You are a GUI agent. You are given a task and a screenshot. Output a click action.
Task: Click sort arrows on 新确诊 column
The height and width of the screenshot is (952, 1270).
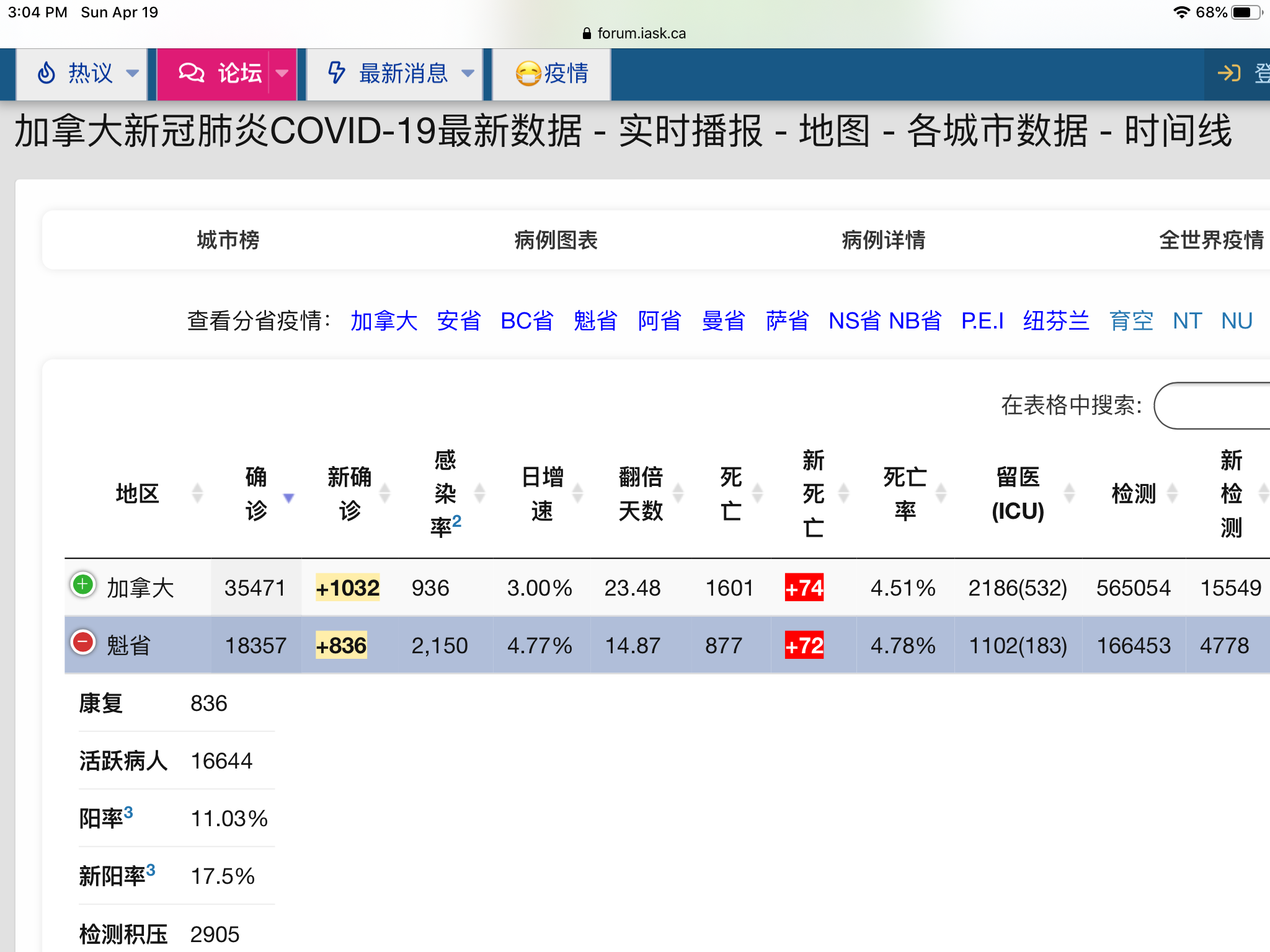(384, 493)
